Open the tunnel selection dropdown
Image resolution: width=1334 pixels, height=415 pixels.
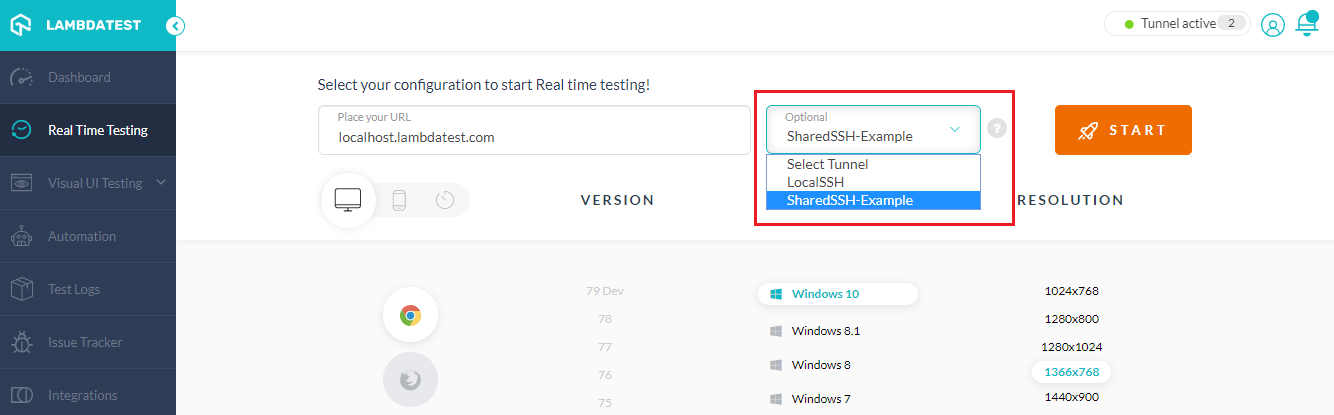873,130
